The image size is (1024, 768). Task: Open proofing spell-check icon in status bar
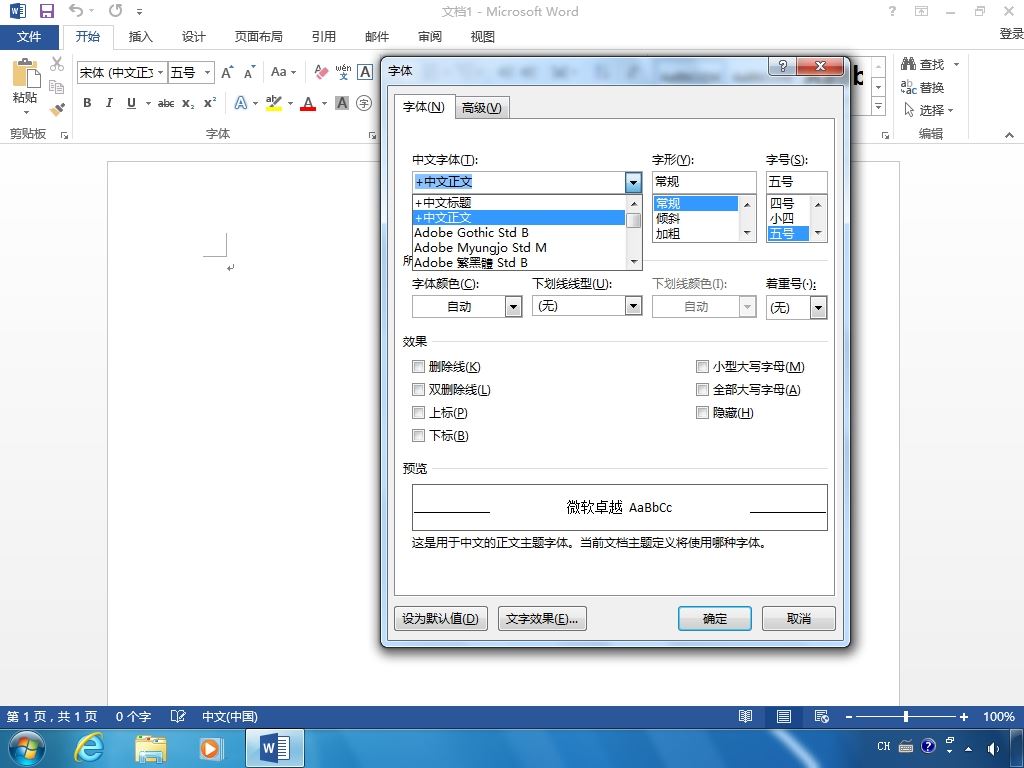[178, 716]
